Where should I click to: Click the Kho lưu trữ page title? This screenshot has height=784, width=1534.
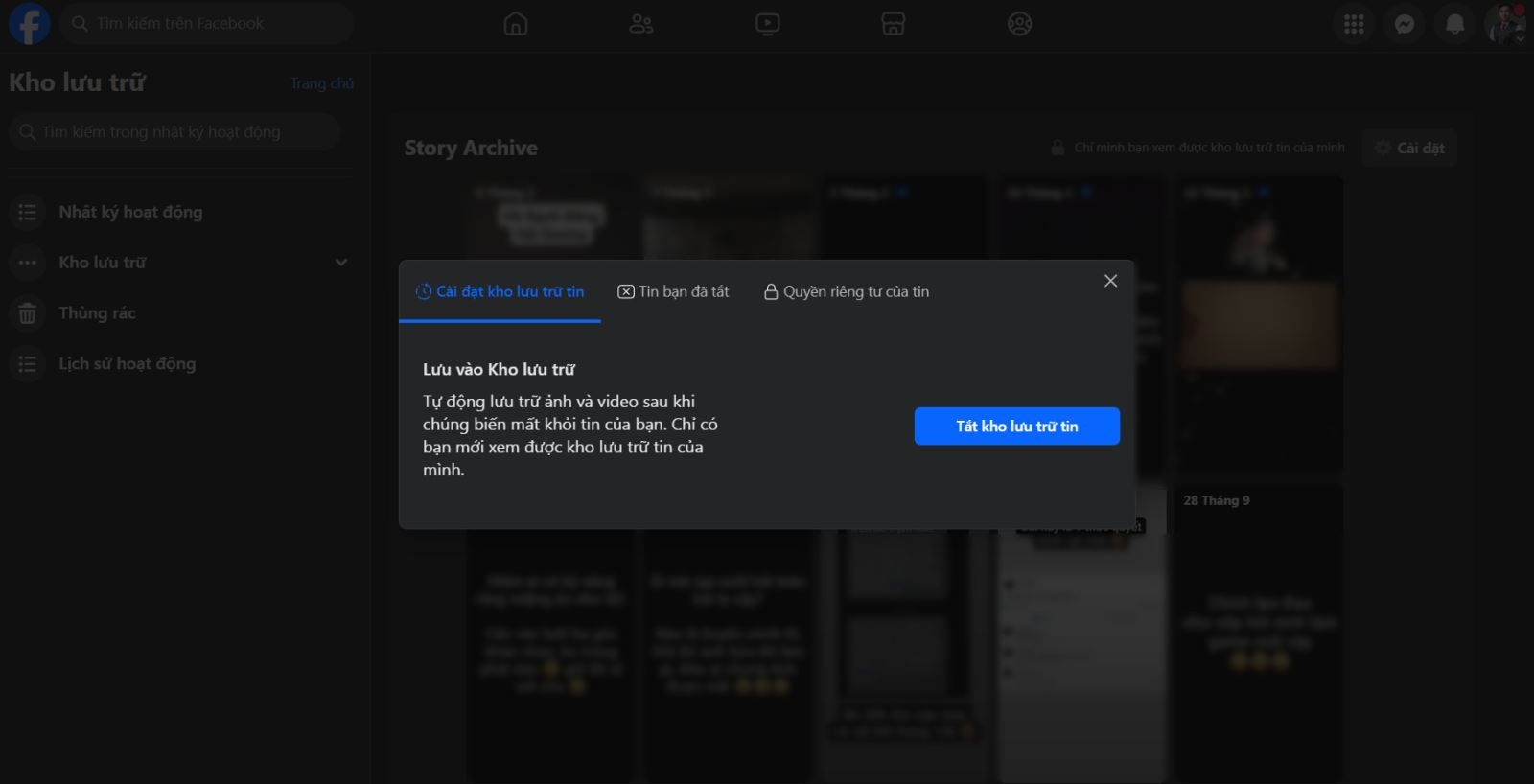[77, 82]
